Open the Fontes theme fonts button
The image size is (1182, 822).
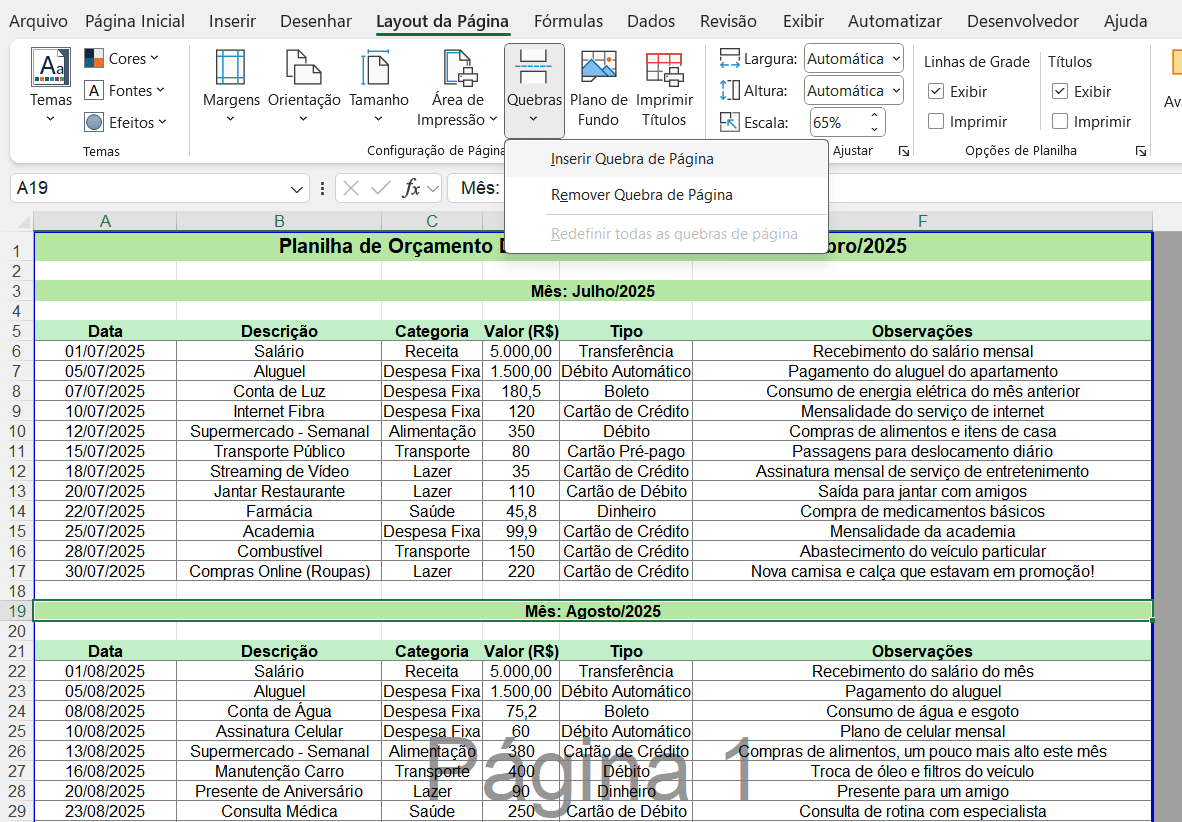point(126,91)
